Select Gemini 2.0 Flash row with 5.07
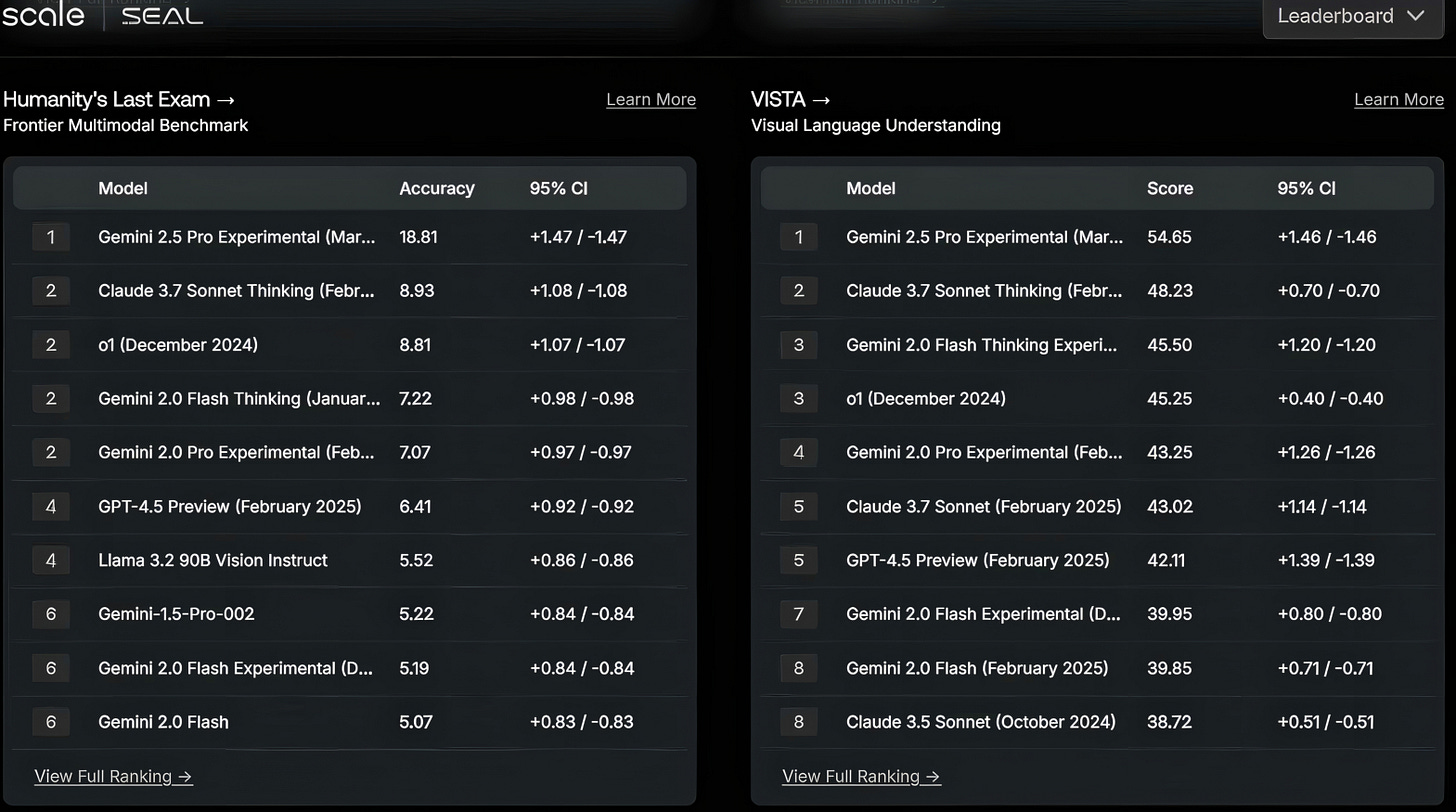Image resolution: width=1456 pixels, height=812 pixels. [350, 722]
